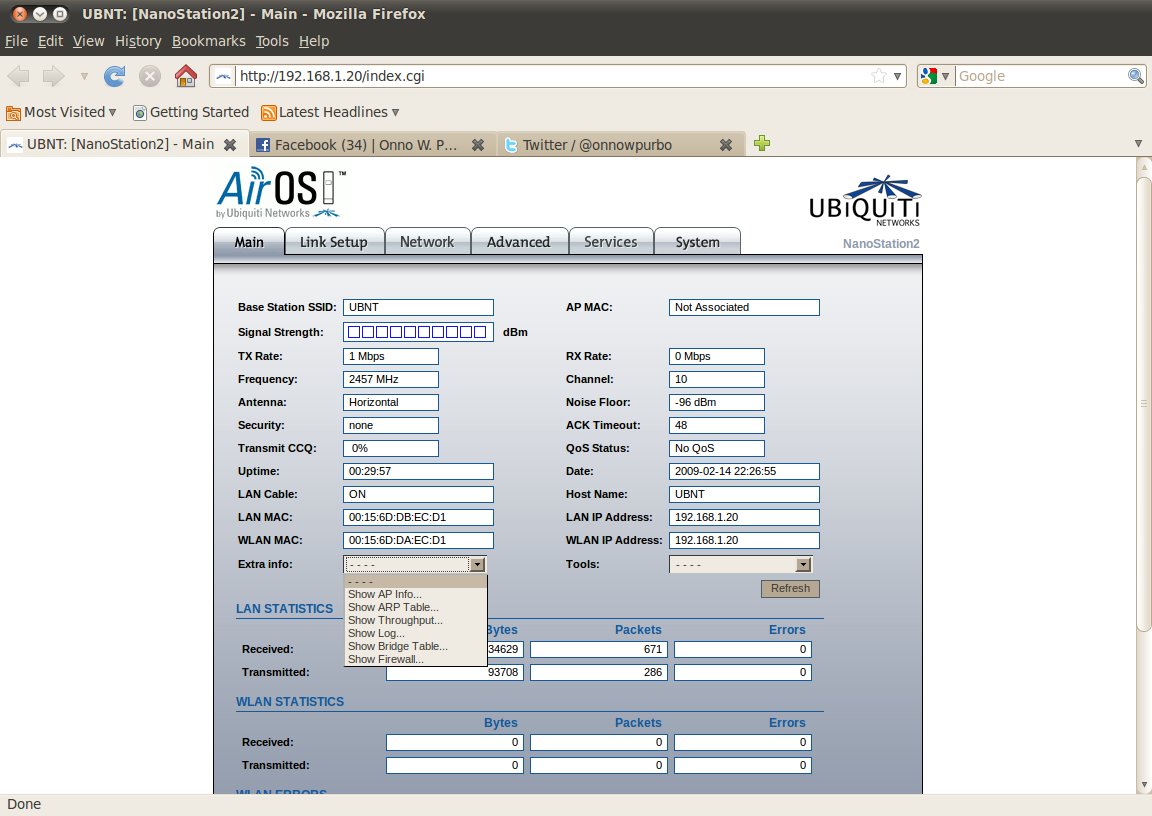Open the Most Visited bookmarks dropdown

pyautogui.click(x=61, y=112)
